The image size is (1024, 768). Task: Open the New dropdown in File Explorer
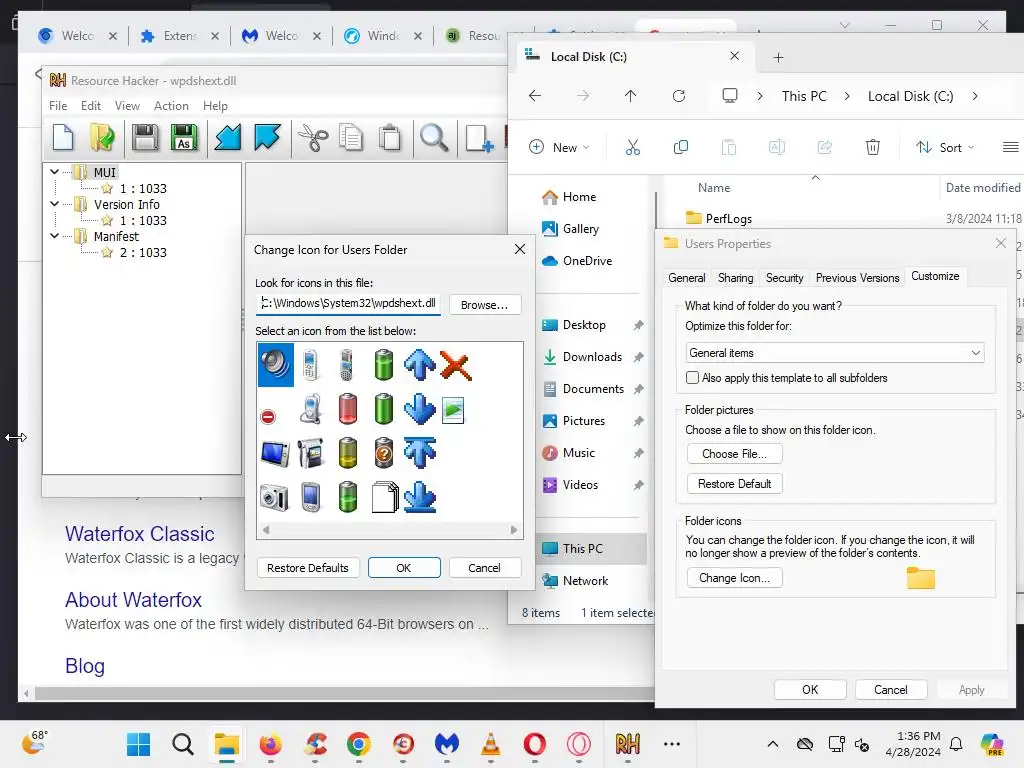pos(559,147)
